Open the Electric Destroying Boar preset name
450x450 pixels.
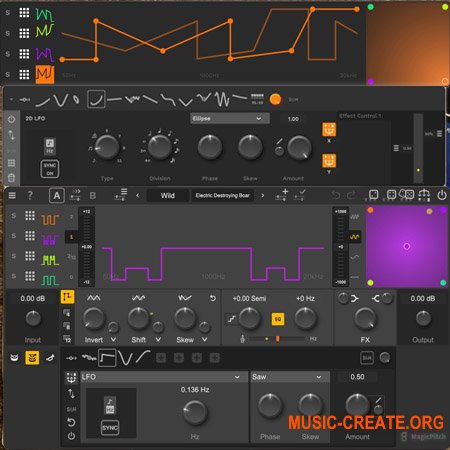[223, 196]
